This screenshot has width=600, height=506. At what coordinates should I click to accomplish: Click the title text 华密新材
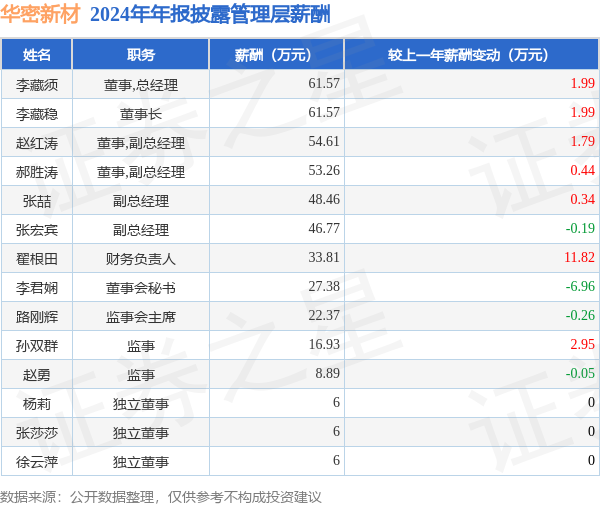tap(40, 15)
